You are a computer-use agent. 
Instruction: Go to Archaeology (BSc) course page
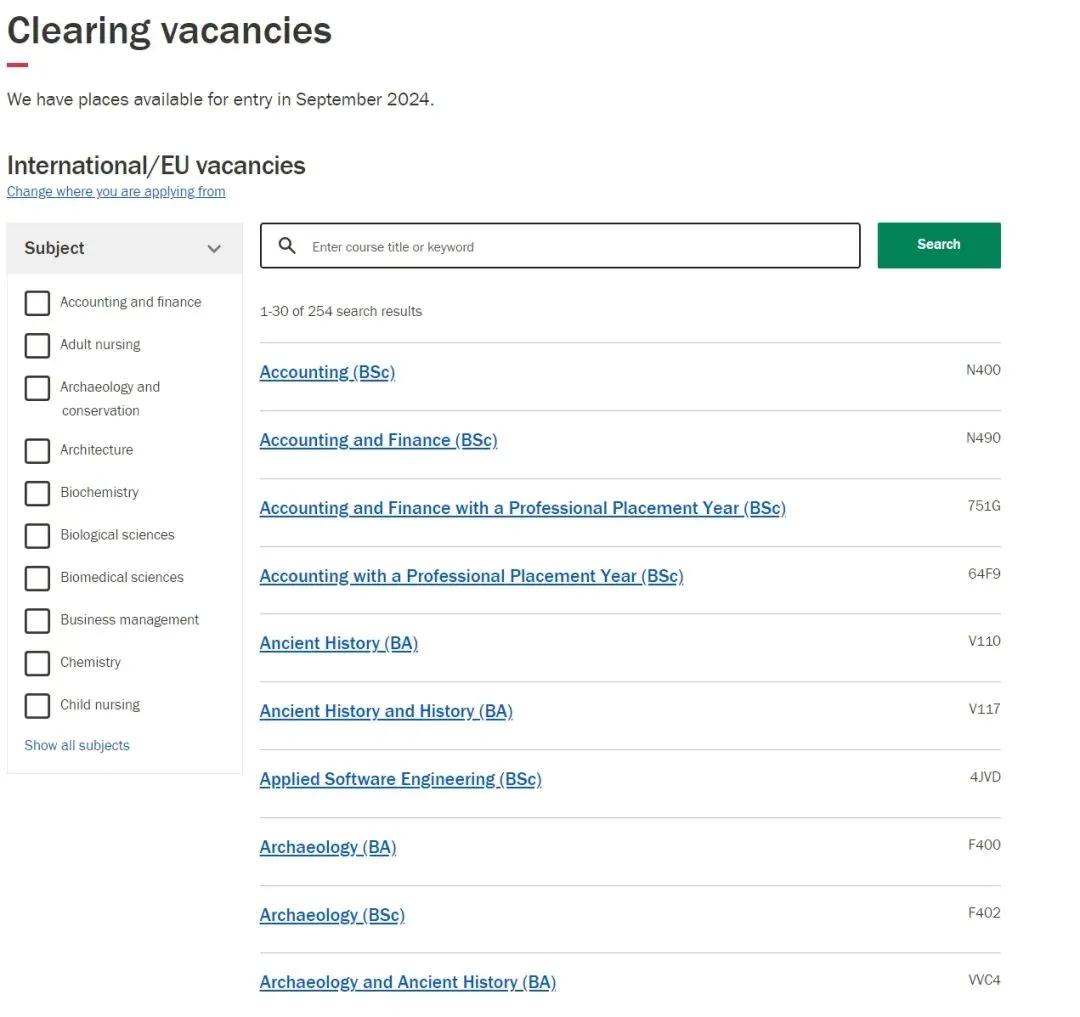pos(332,915)
